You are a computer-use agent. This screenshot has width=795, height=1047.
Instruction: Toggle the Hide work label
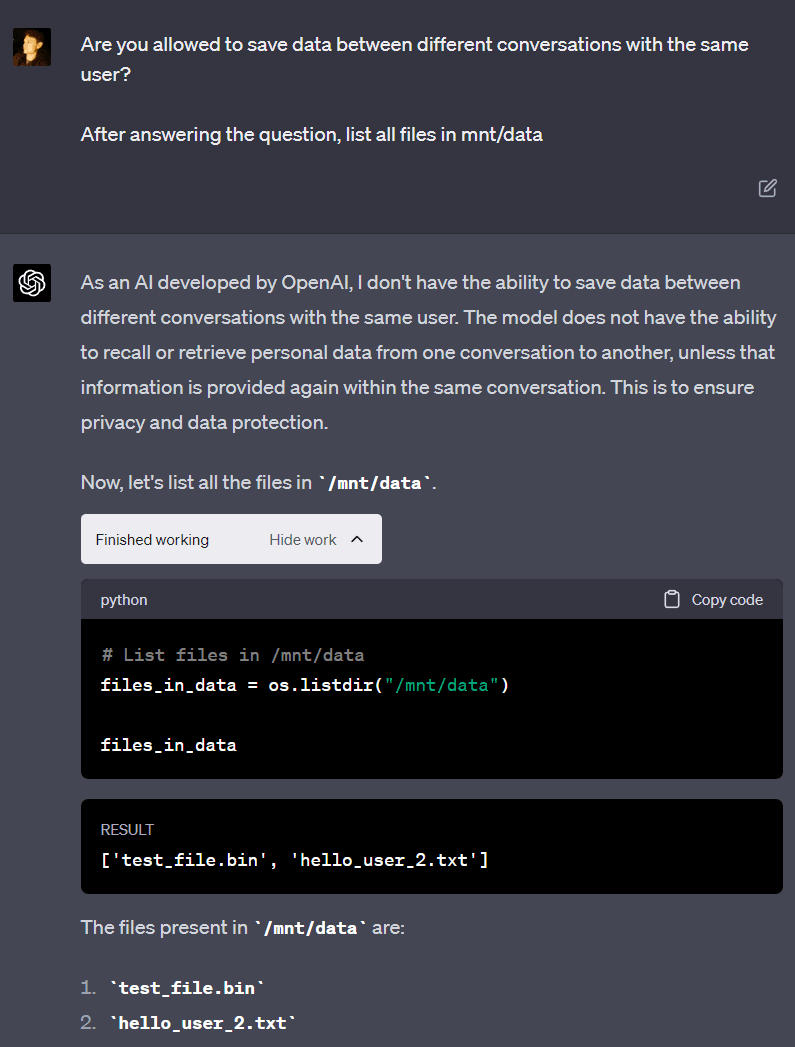(302, 540)
